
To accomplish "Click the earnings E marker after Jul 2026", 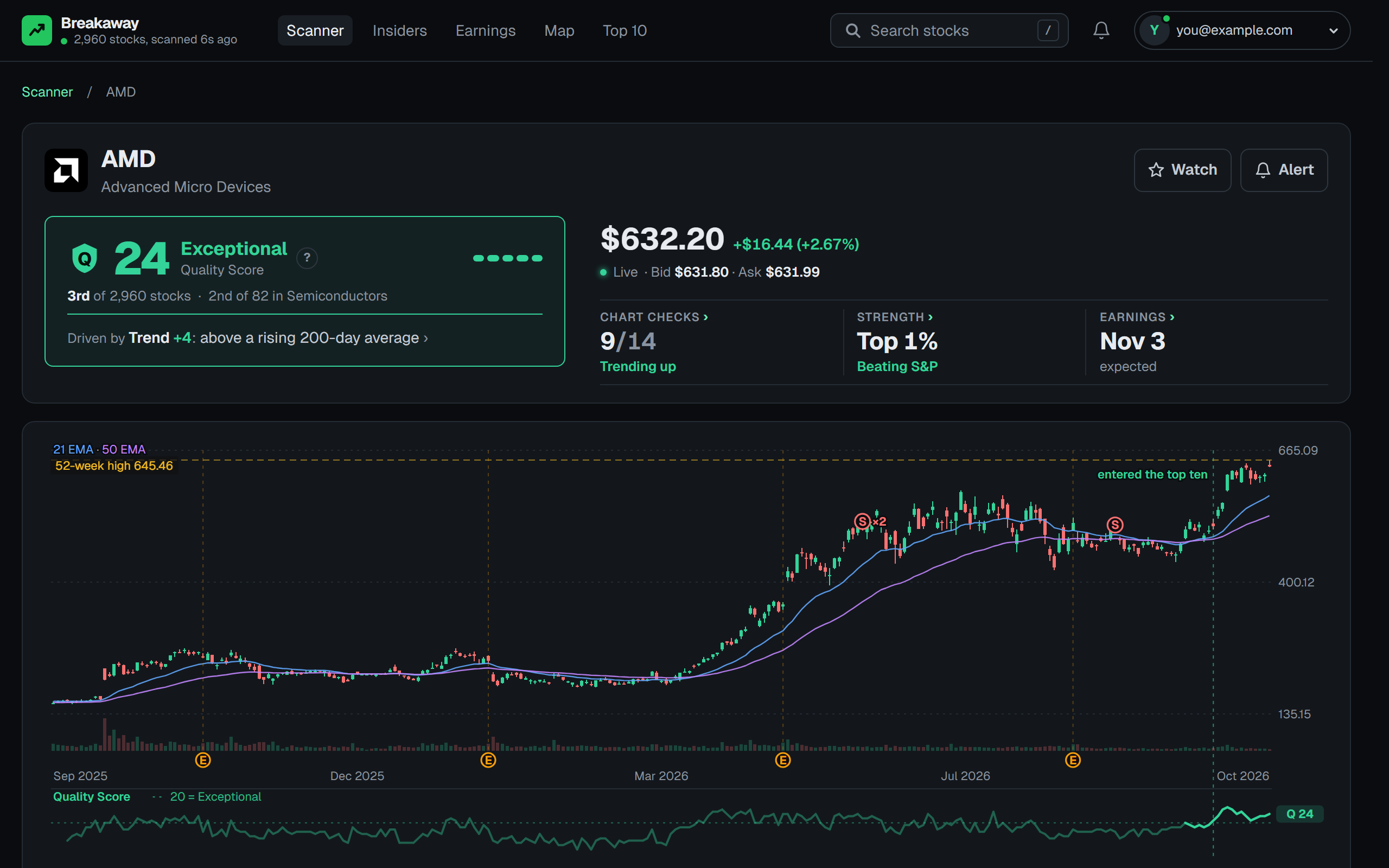I will click(1073, 761).
